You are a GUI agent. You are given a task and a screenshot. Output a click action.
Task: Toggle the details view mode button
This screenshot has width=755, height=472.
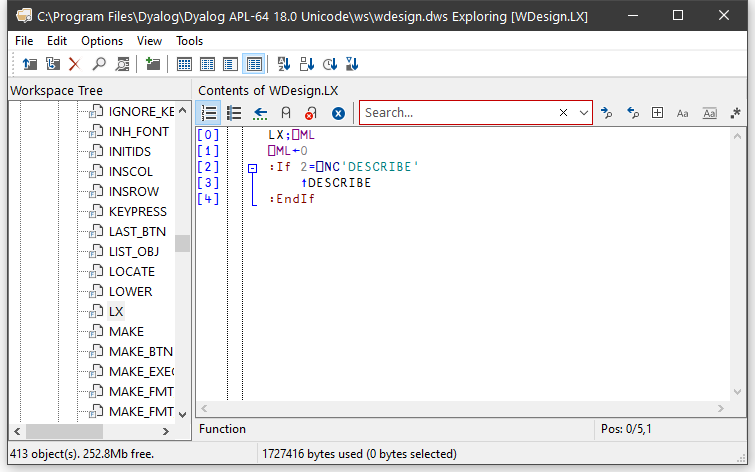[254, 64]
